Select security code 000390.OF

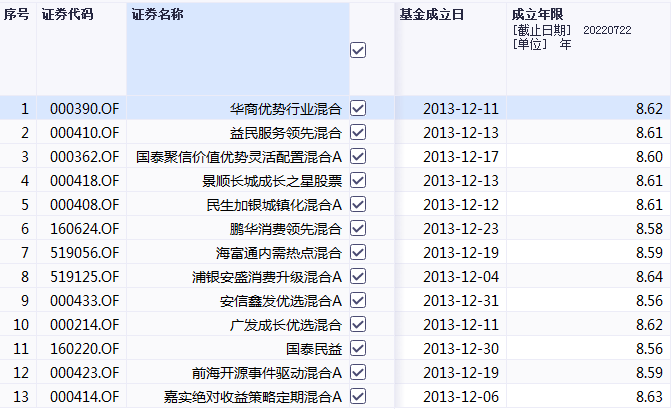[x=84, y=109]
